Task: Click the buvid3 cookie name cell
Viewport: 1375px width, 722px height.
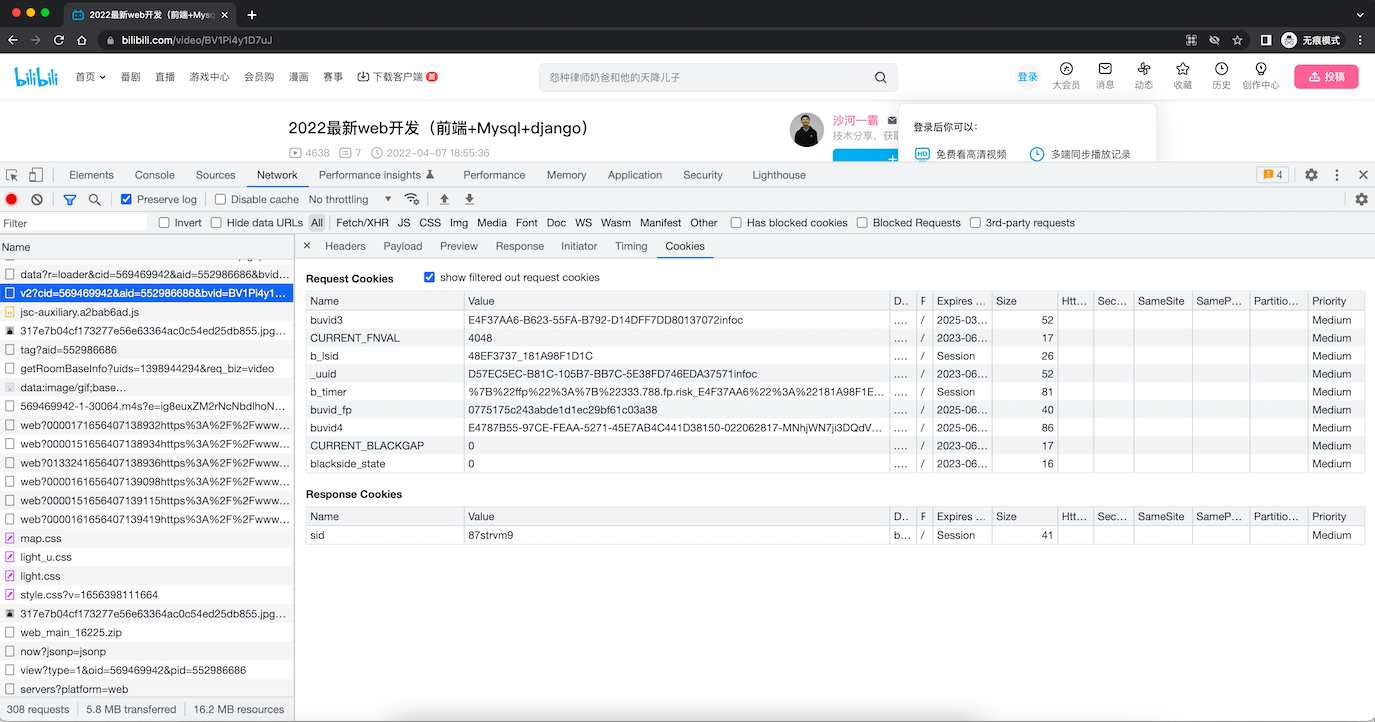Action: [386, 320]
